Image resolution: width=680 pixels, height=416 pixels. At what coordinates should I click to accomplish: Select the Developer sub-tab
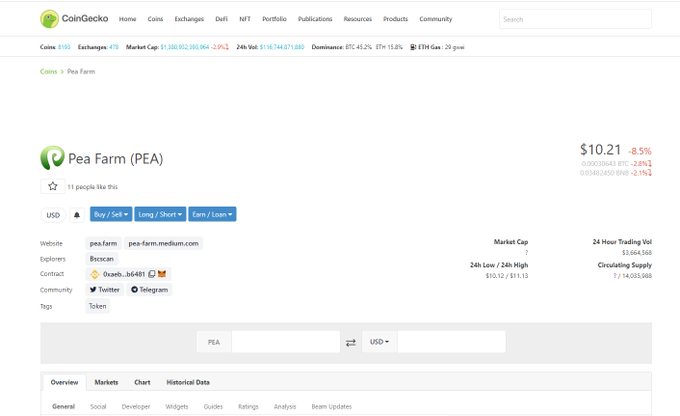[x=136, y=407]
